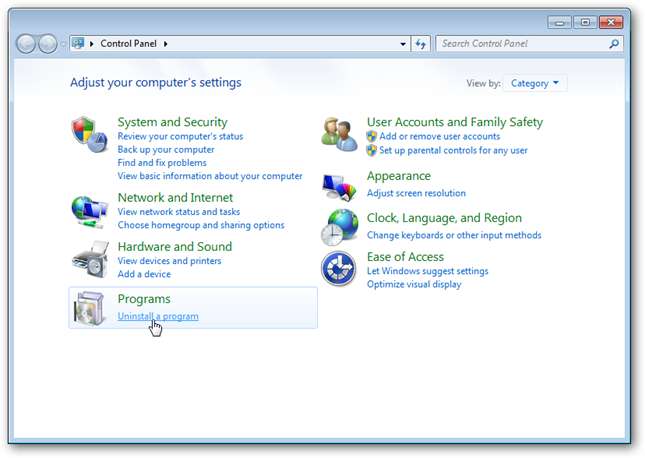Click the search magnifier icon
This screenshot has height=458, width=645.
tap(614, 44)
